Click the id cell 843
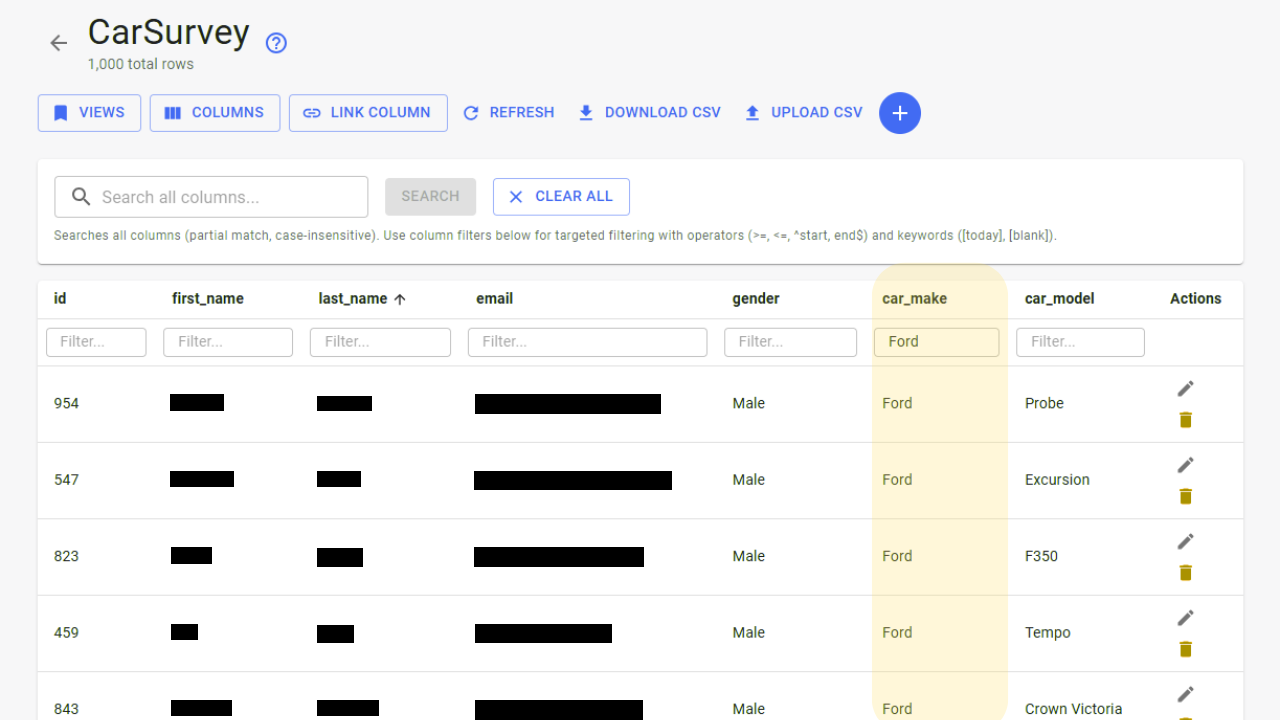 66,709
